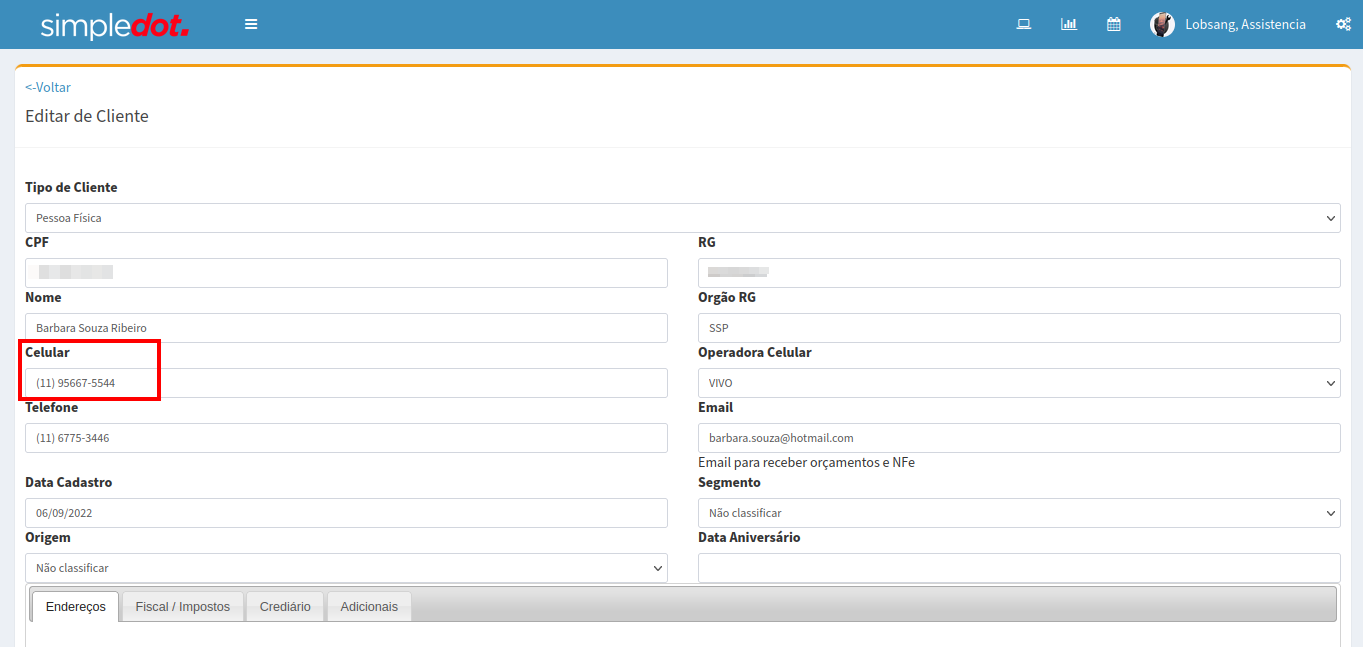1363x647 pixels.
Task: Switch to the Fiscal / Impostos tab
Action: (183, 607)
